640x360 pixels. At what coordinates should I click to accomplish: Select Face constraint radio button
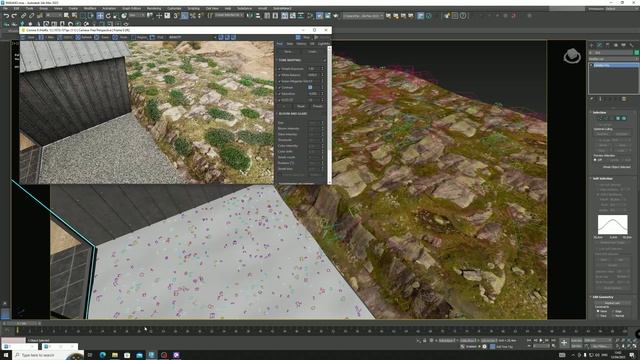(x=598, y=316)
